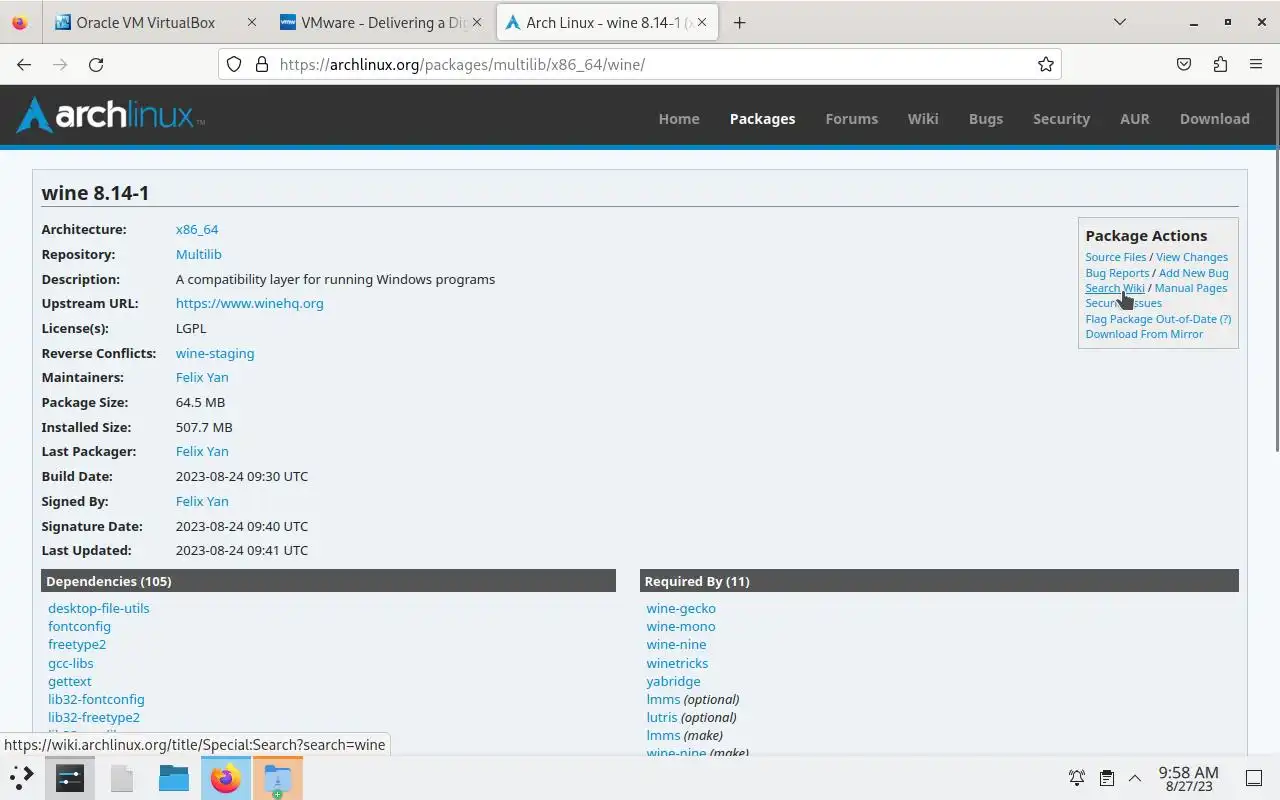The height and width of the screenshot is (800, 1280).
Task: Click the site security padlock icon
Action: pos(262,64)
